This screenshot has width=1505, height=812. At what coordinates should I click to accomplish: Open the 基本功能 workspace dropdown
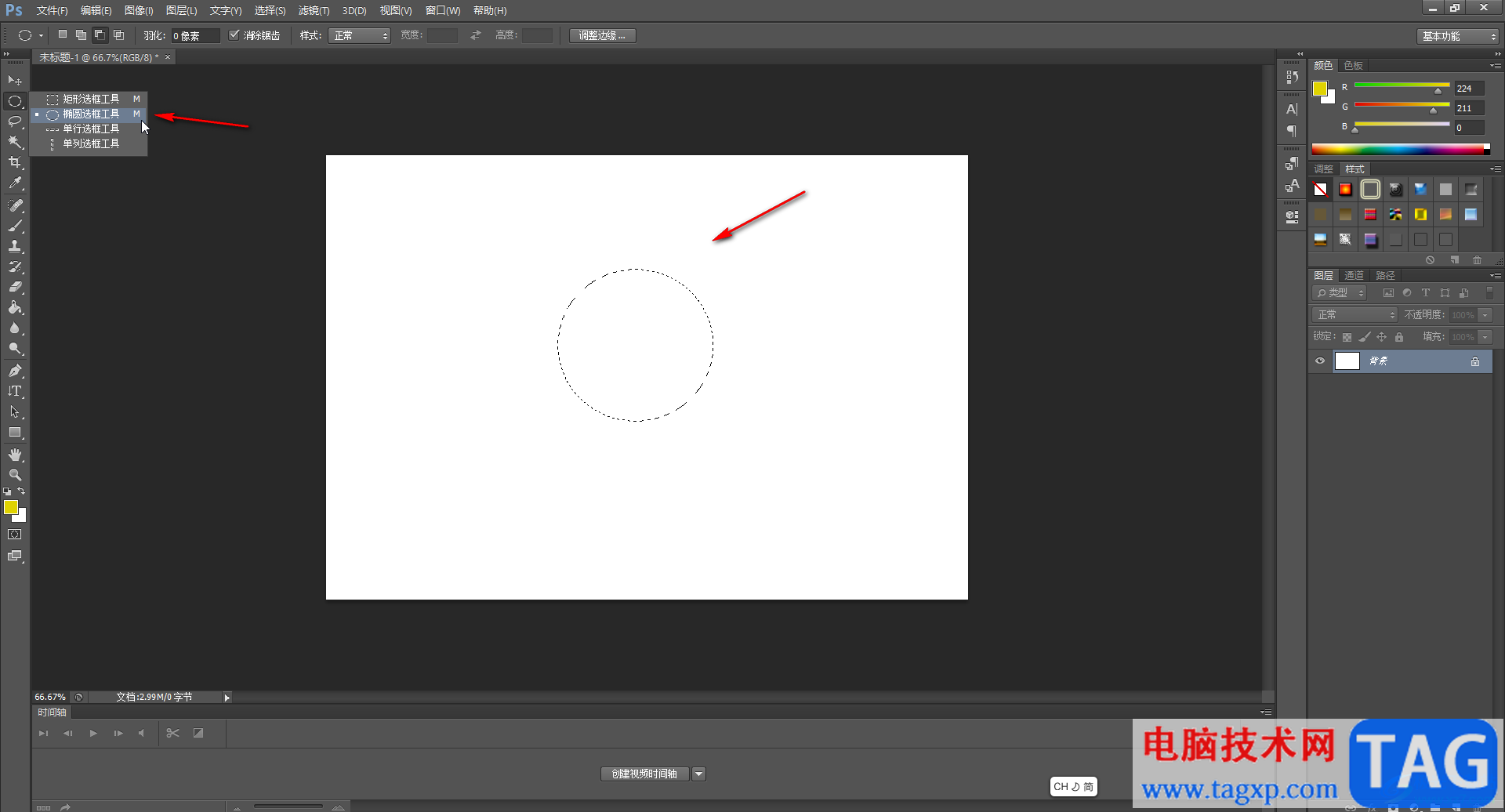[1459, 36]
